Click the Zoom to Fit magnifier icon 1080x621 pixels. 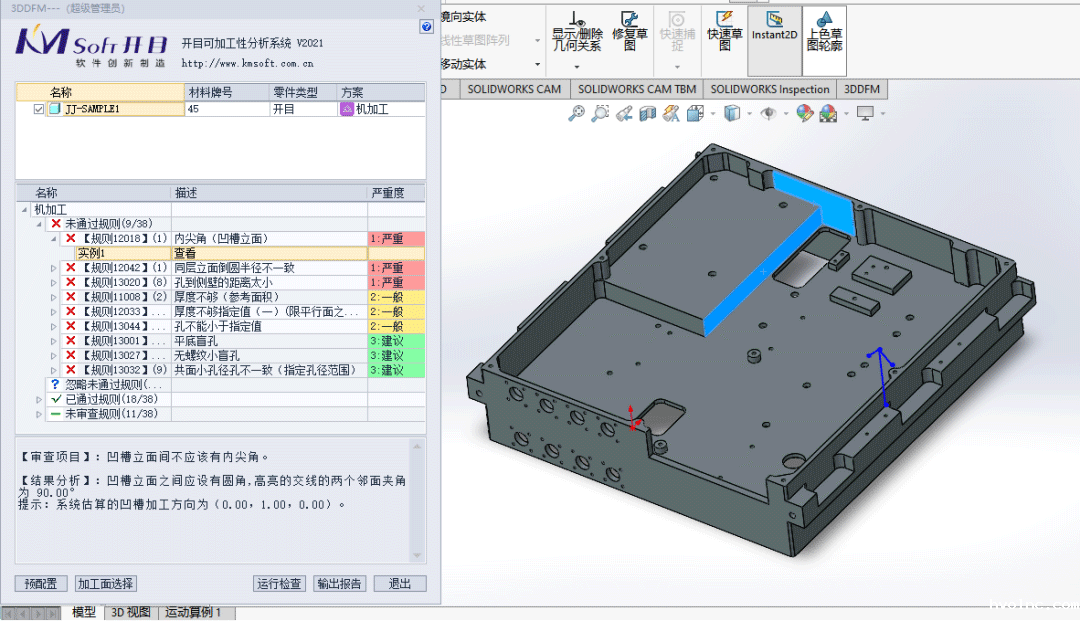click(576, 114)
